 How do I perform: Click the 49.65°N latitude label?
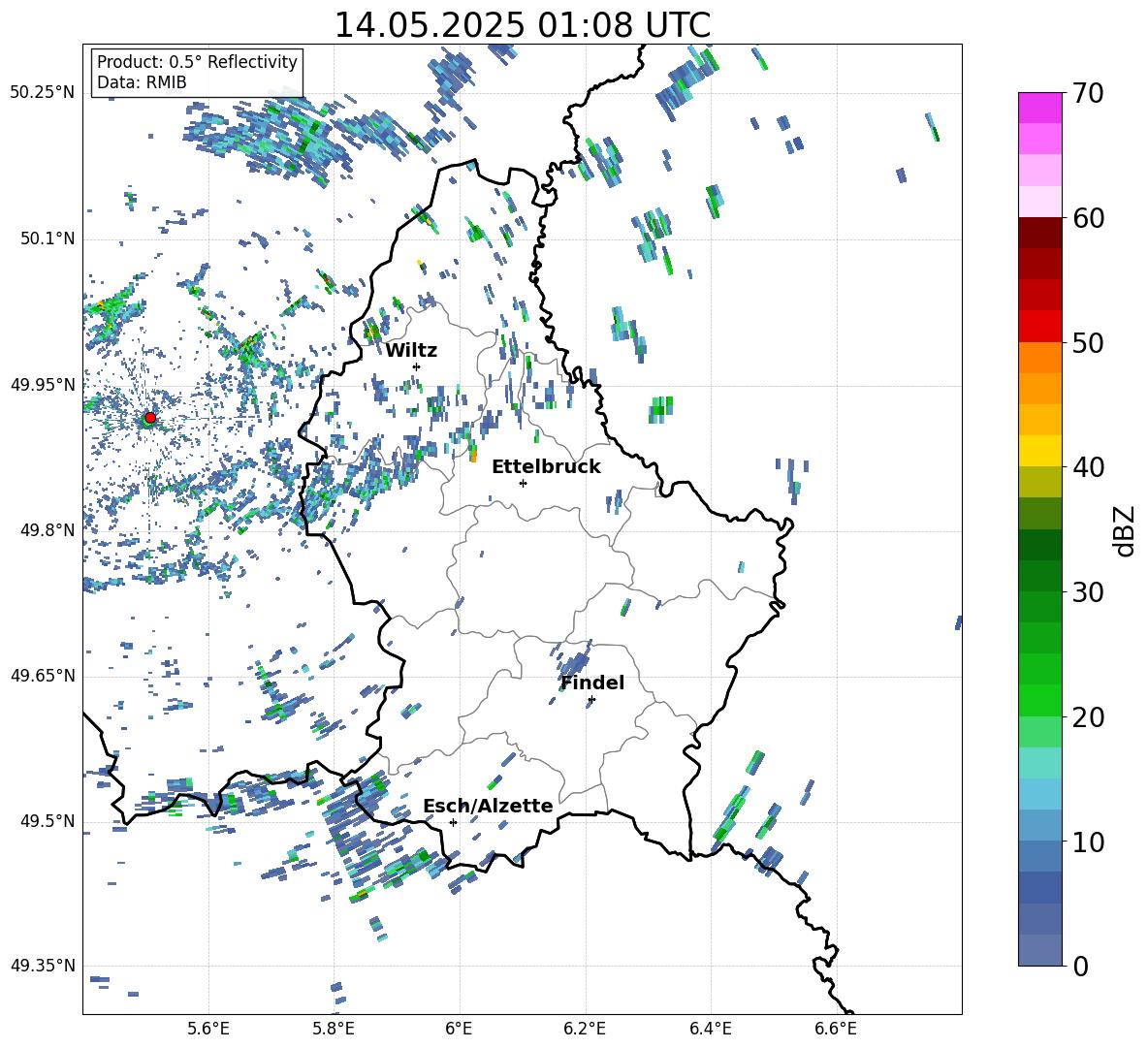tap(43, 676)
